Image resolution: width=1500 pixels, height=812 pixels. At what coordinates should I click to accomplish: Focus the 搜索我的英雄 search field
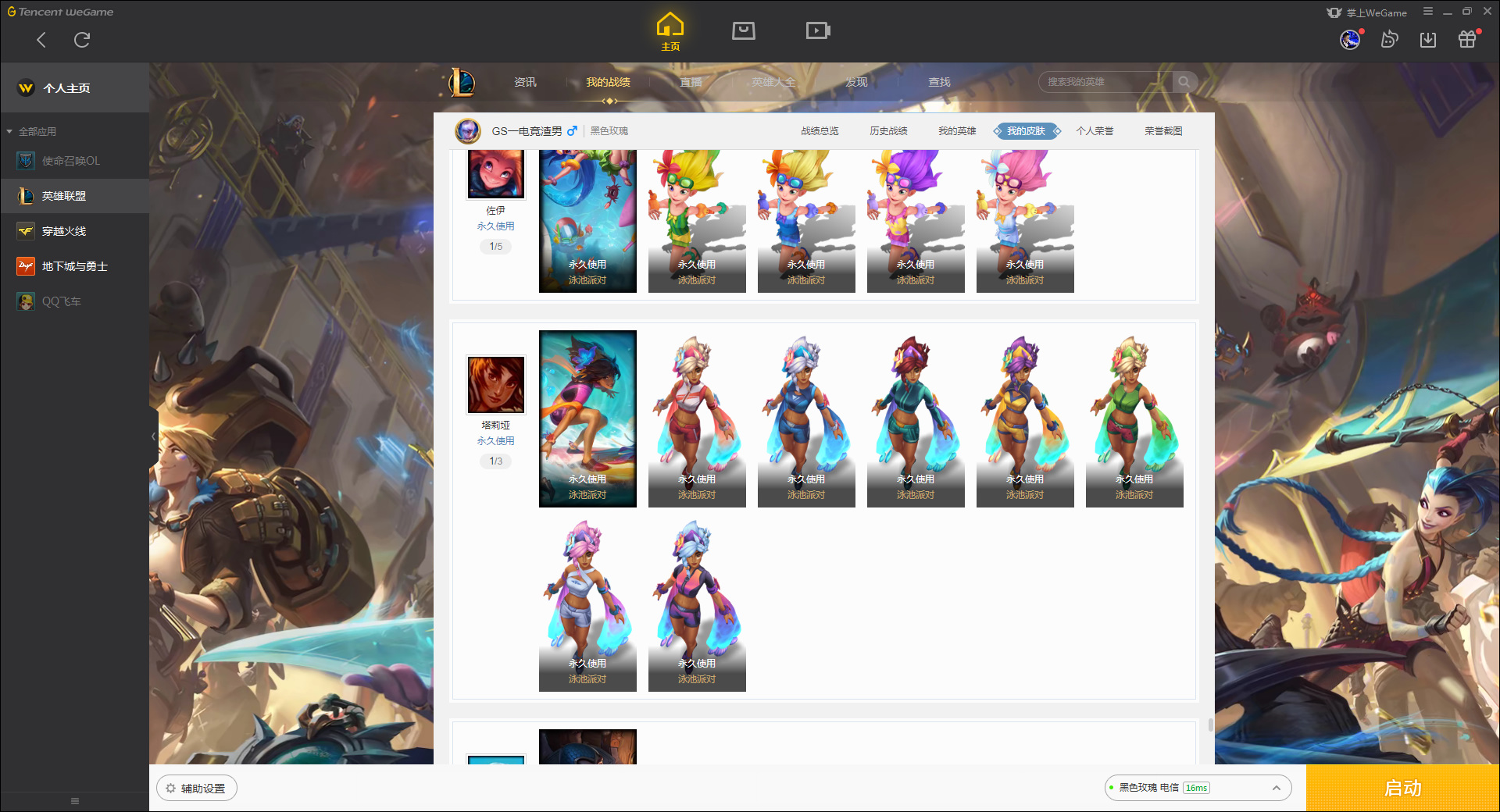click(x=1105, y=82)
